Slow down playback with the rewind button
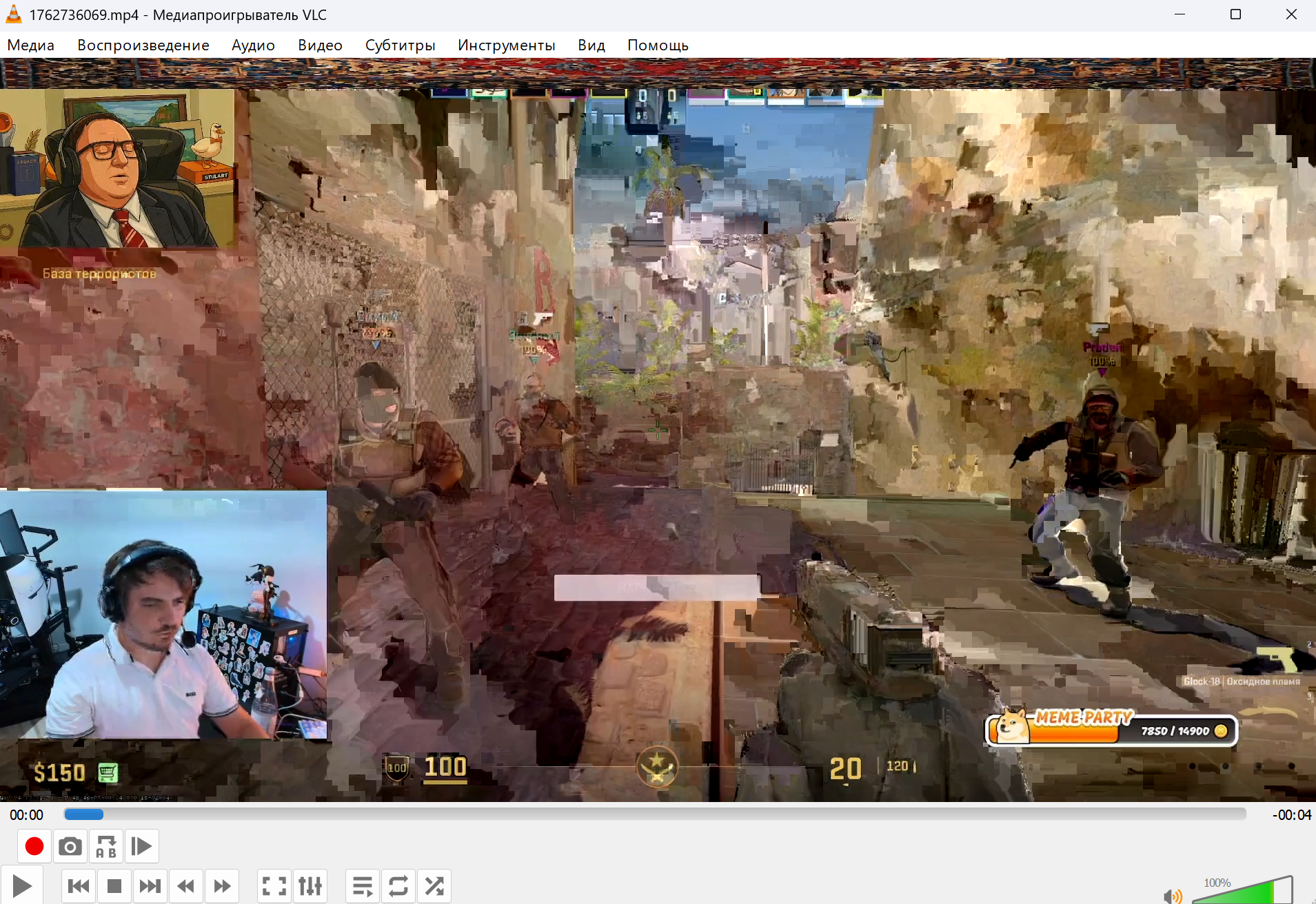The image size is (1316, 904). pos(186,886)
